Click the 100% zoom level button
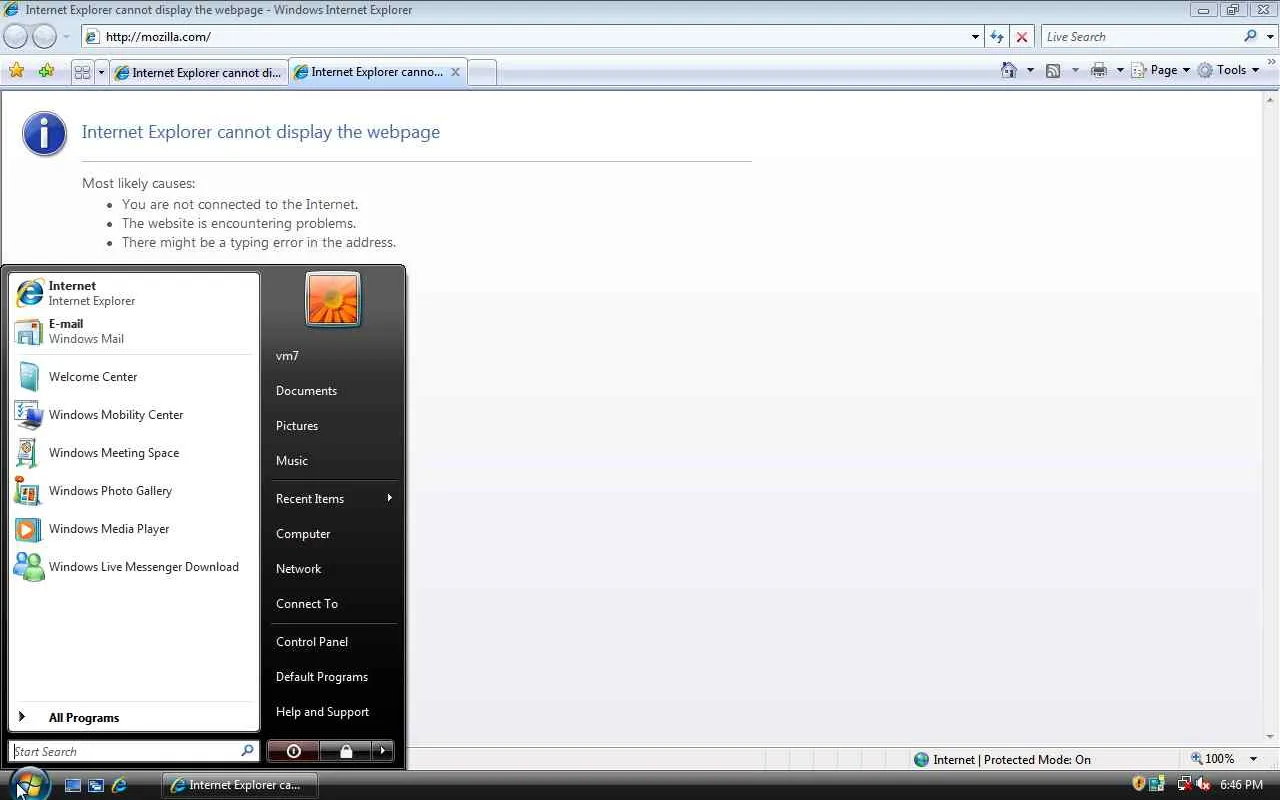1280x800 pixels. click(1213, 759)
